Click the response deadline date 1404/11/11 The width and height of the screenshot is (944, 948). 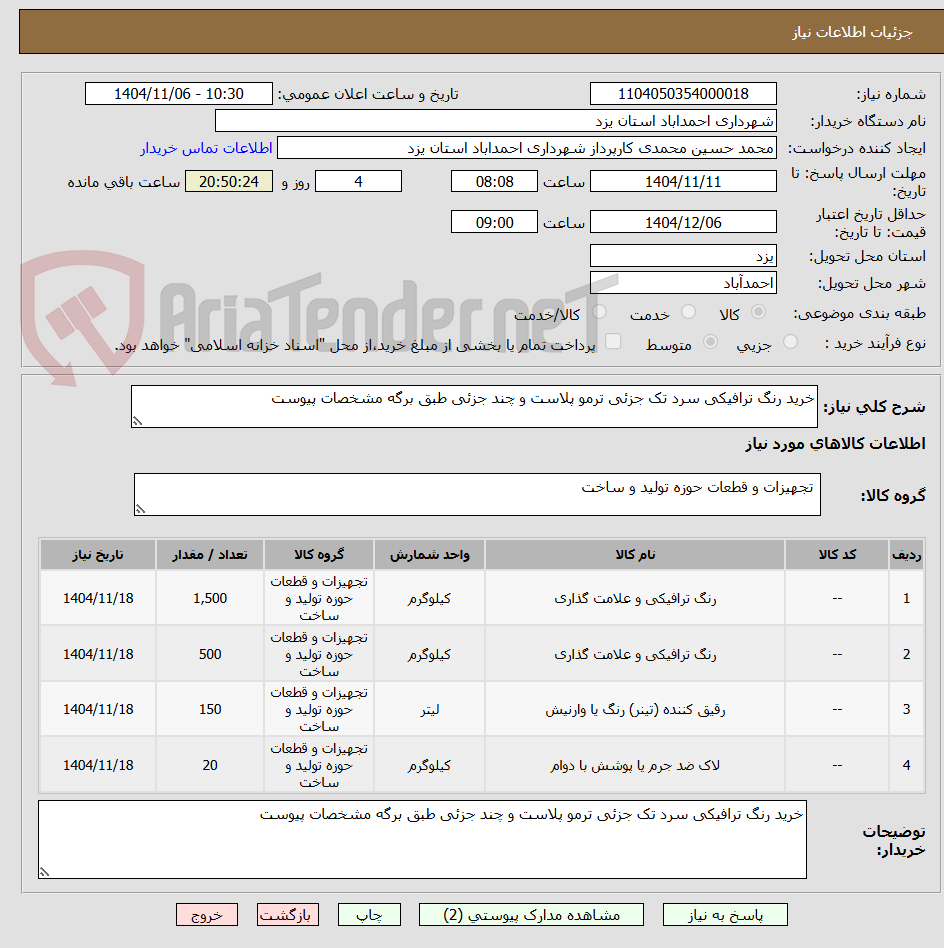pyautogui.click(x=683, y=181)
